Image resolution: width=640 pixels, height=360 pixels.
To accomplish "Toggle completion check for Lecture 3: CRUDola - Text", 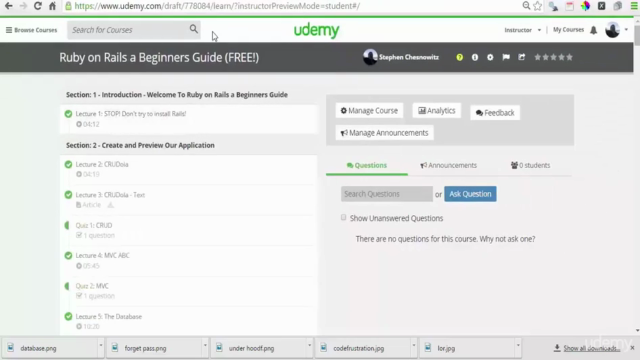I will [x=68, y=195].
